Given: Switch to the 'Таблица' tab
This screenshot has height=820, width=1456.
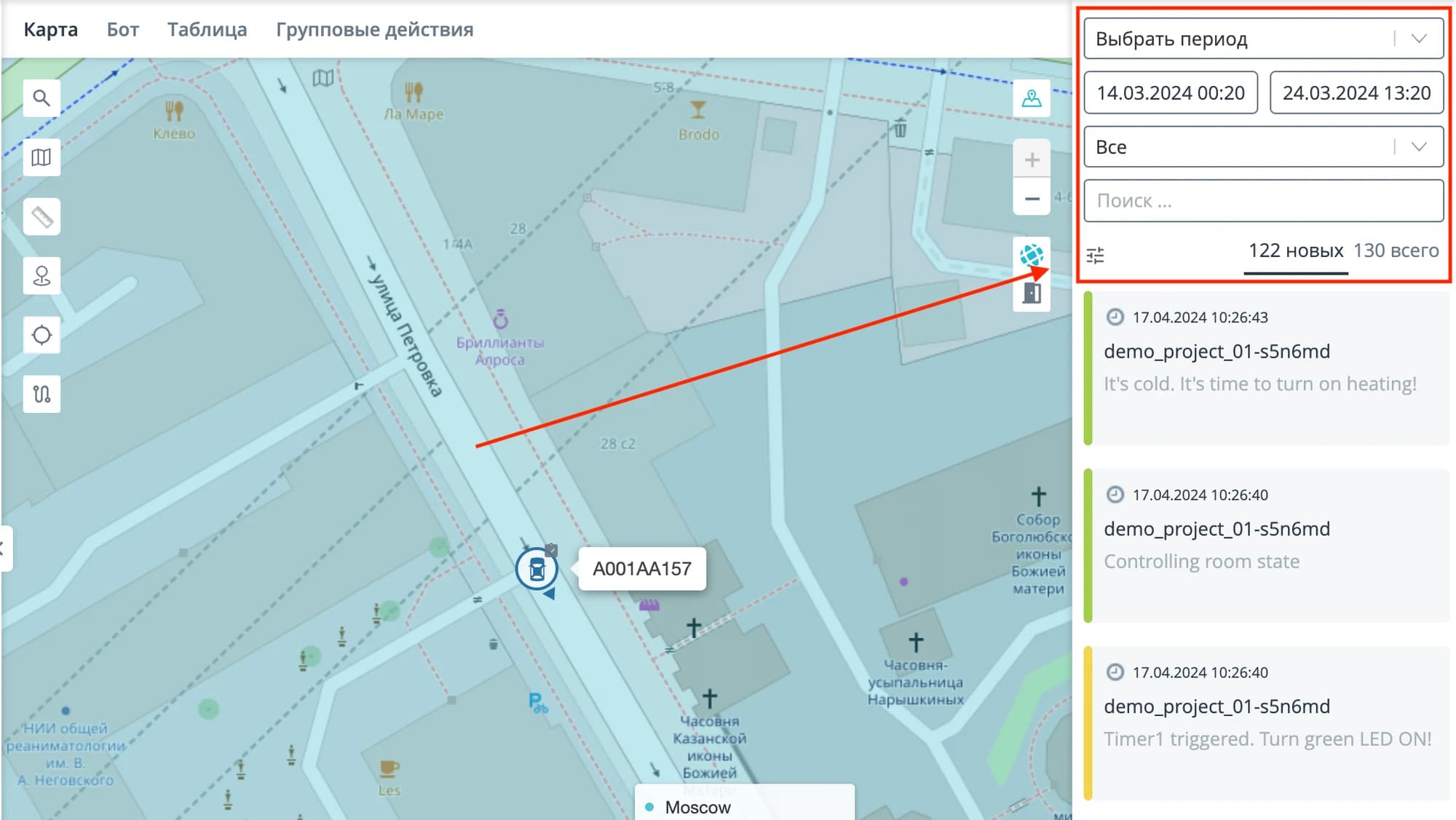Looking at the screenshot, I should (x=207, y=30).
